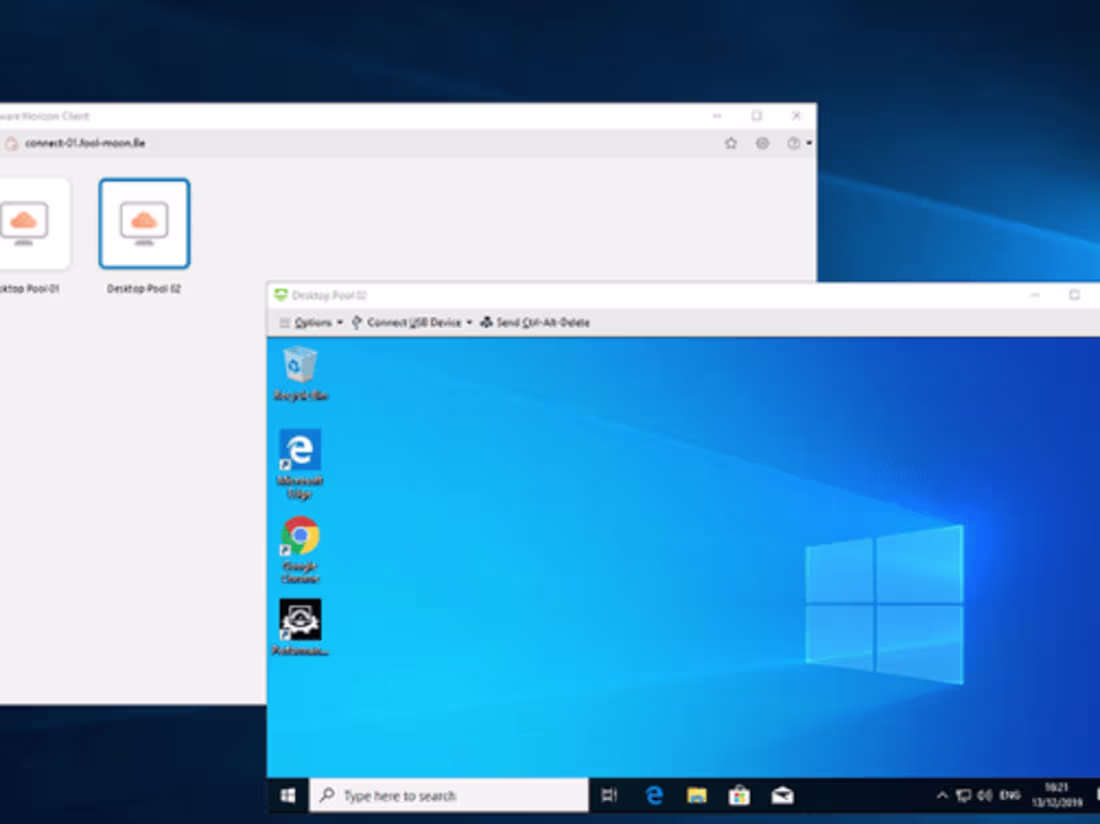Screen dimensions: 1100x824
Task: Open File Explorer from the taskbar
Action: 696,795
